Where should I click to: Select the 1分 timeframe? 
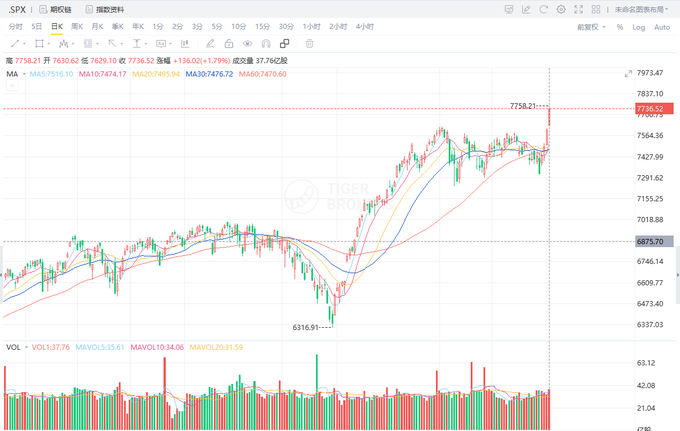pyautogui.click(x=158, y=26)
